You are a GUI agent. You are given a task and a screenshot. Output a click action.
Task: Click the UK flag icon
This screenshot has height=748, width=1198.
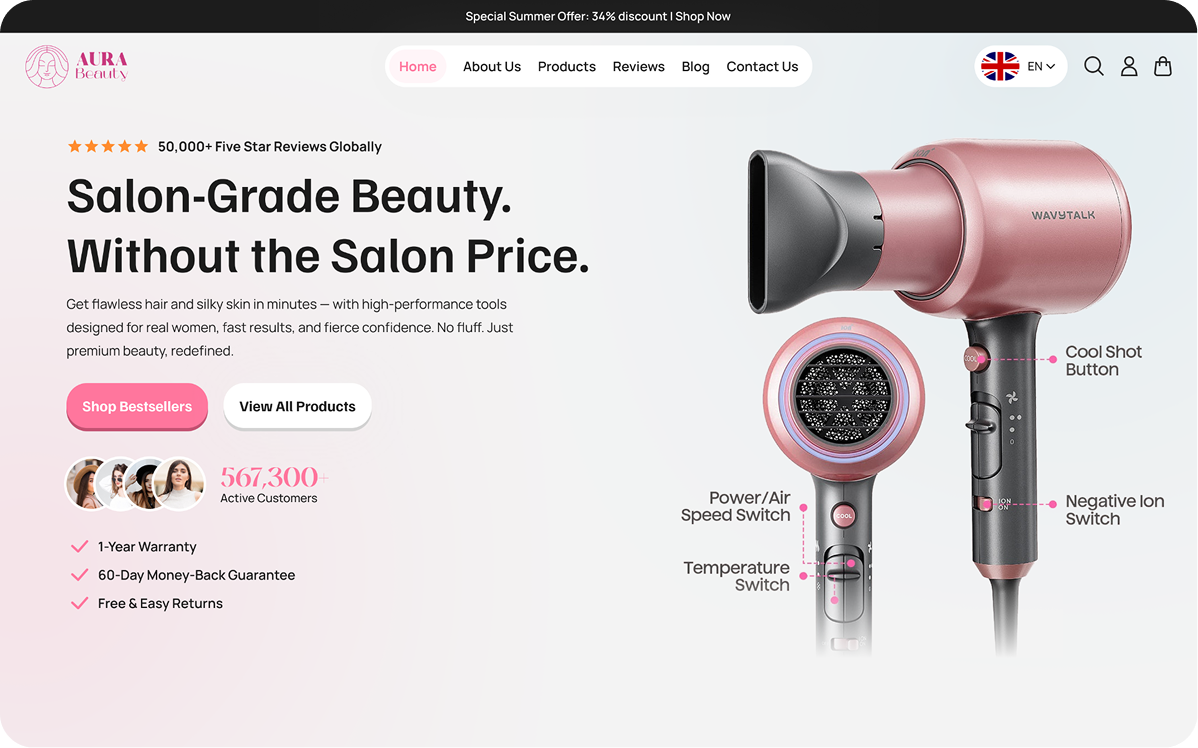[x=999, y=66]
